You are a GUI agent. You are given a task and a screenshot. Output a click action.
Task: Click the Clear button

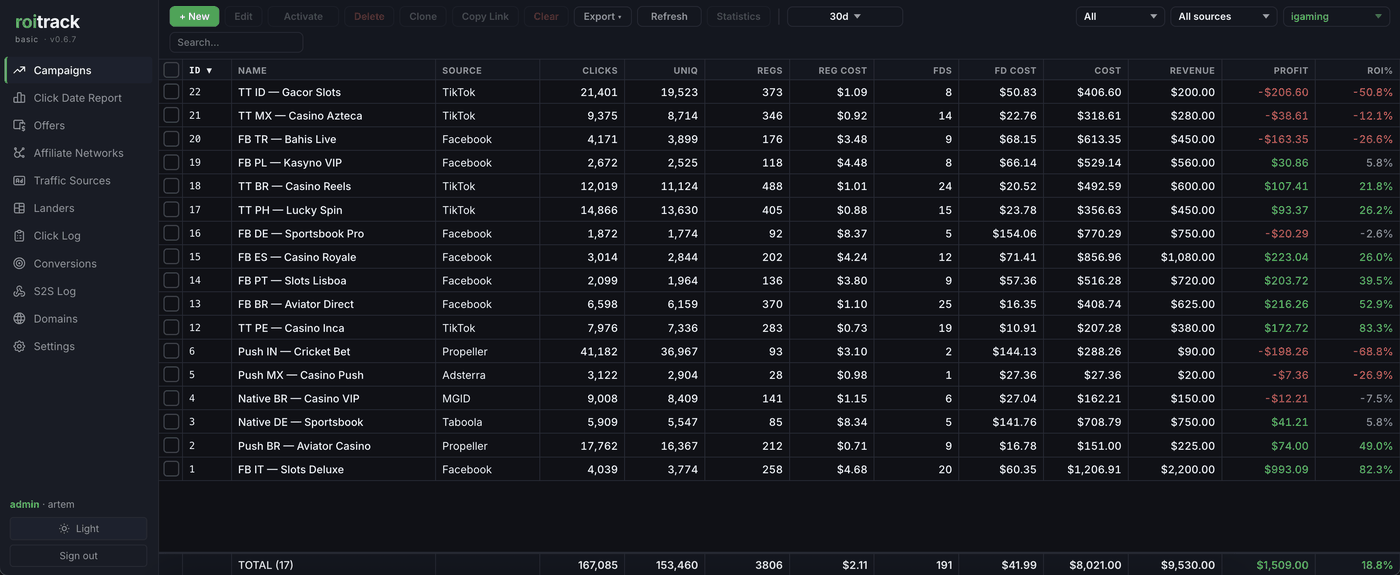546,16
